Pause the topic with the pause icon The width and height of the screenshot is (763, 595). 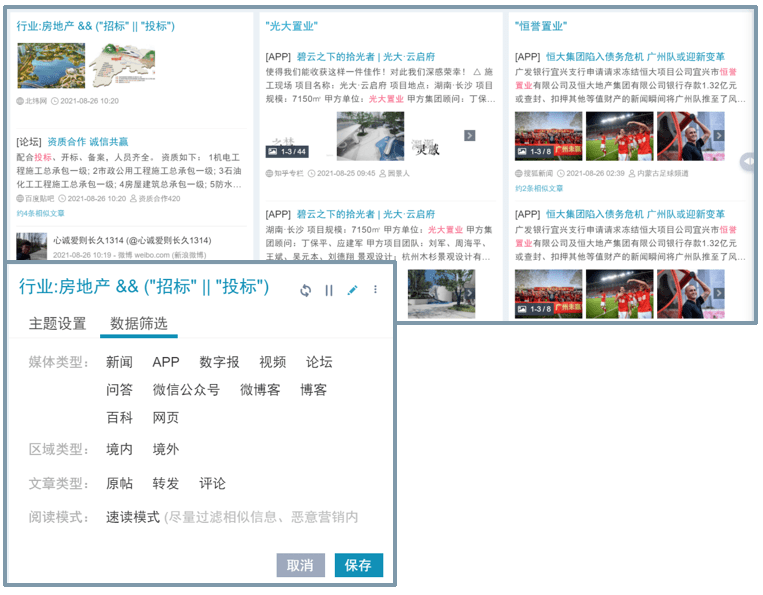[x=329, y=290]
